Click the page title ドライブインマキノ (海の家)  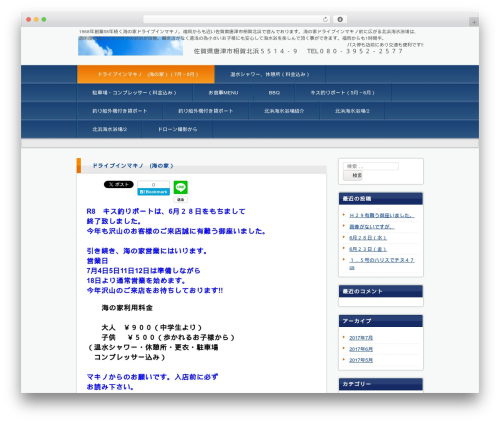click(133, 166)
